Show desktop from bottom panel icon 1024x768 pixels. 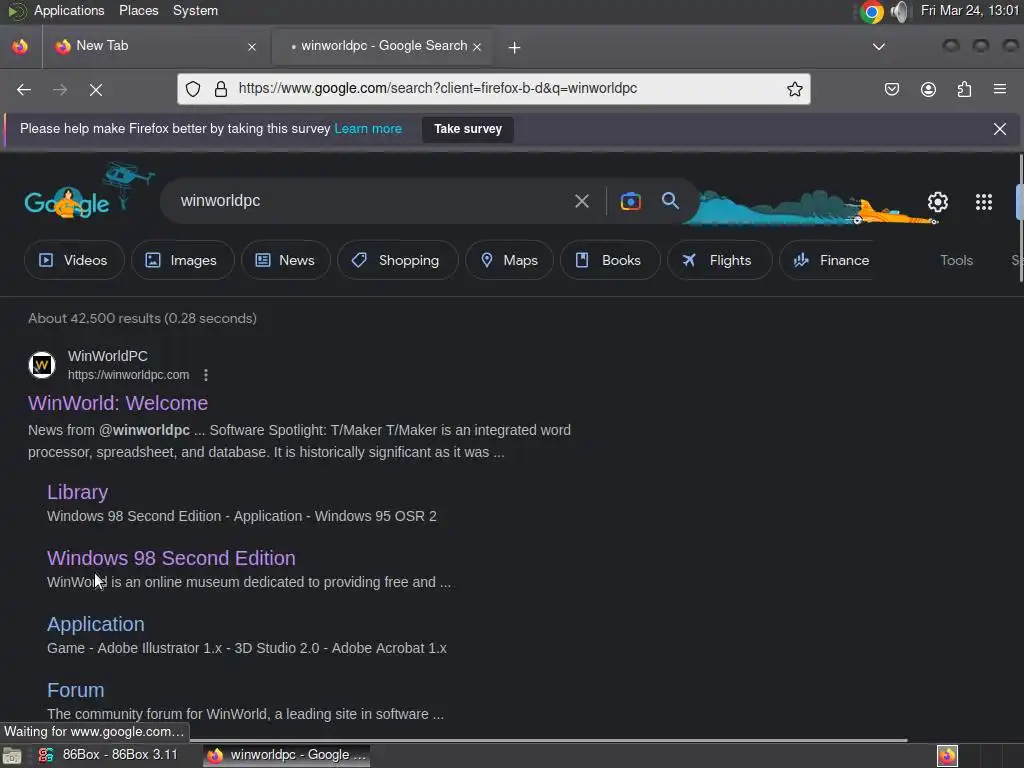tap(12, 756)
